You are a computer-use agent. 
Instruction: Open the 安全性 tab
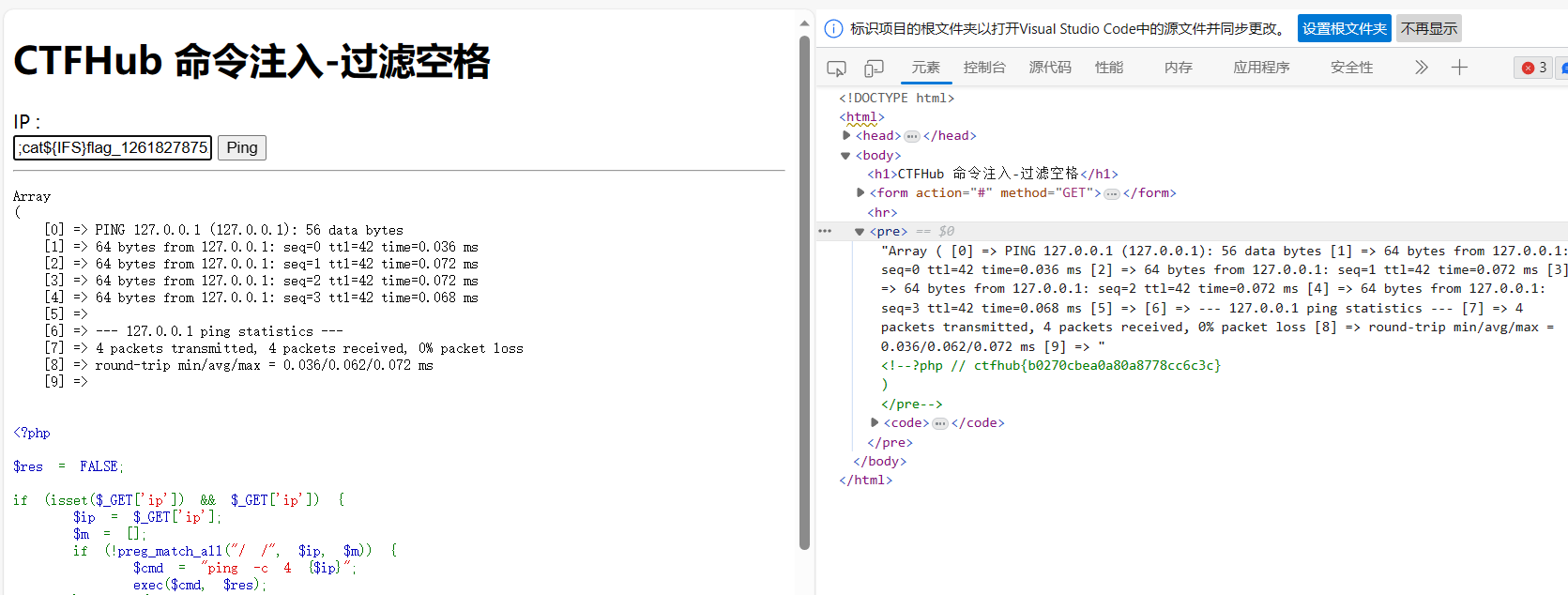1352,68
